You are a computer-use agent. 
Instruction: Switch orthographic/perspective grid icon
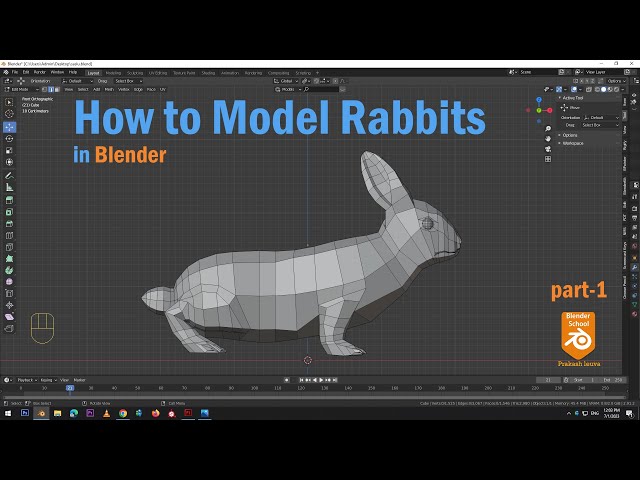tap(548, 159)
